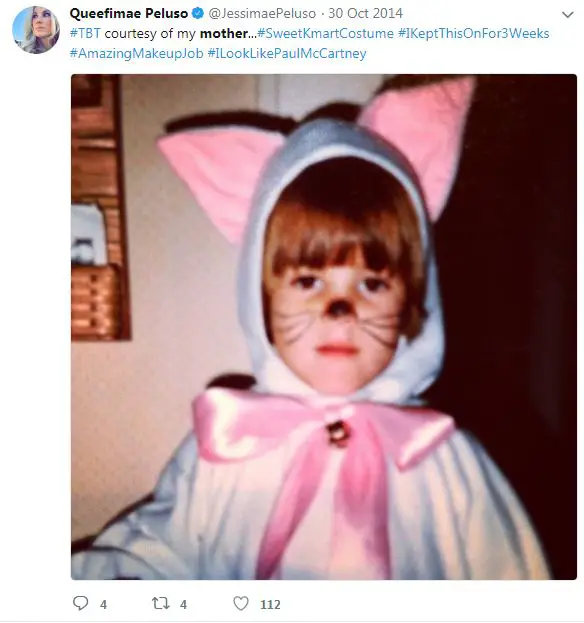Image resolution: width=584 pixels, height=623 pixels.
Task: Click the 112 likes count
Action: click(270, 605)
